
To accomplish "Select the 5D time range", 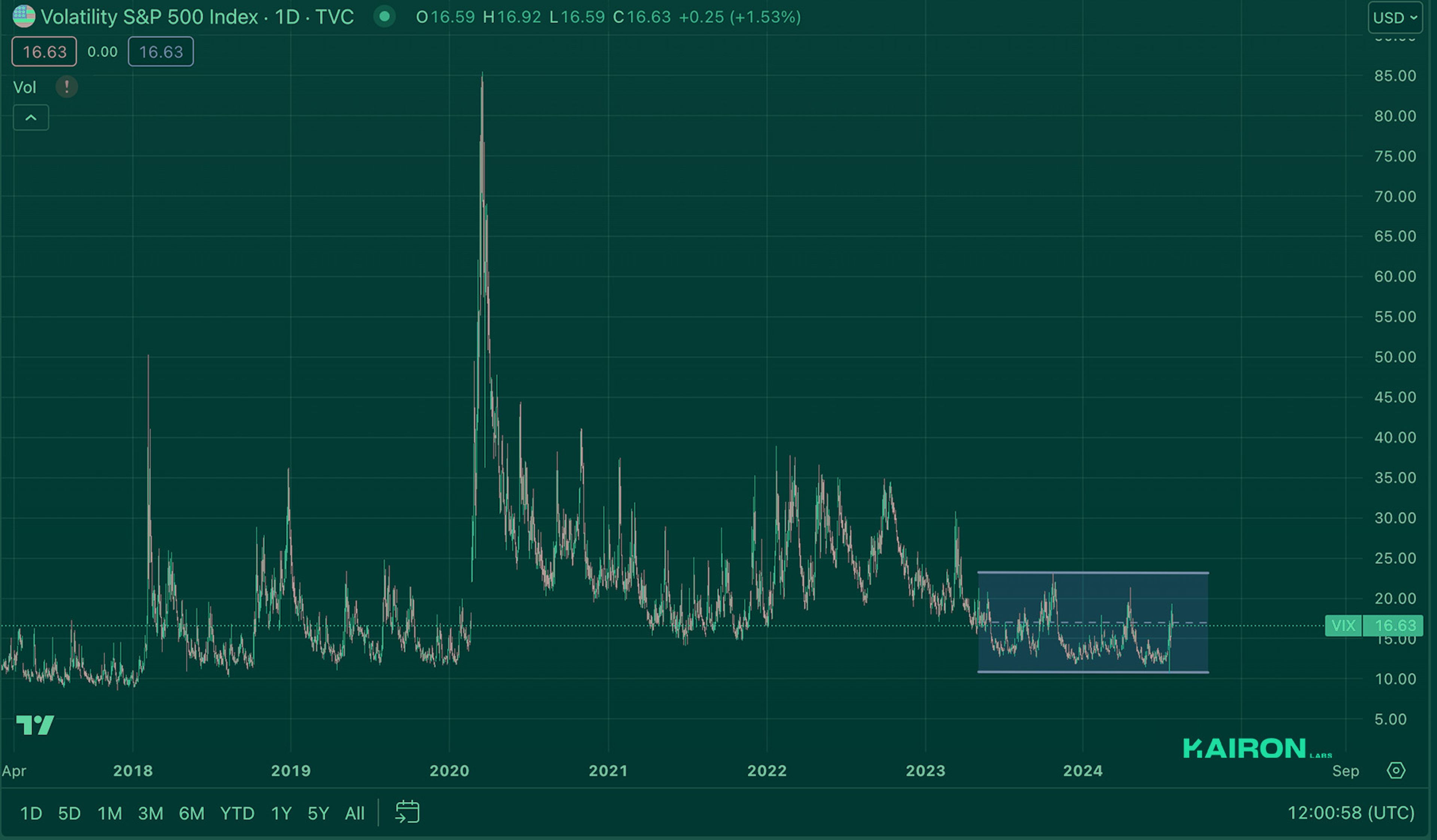I will [x=70, y=813].
